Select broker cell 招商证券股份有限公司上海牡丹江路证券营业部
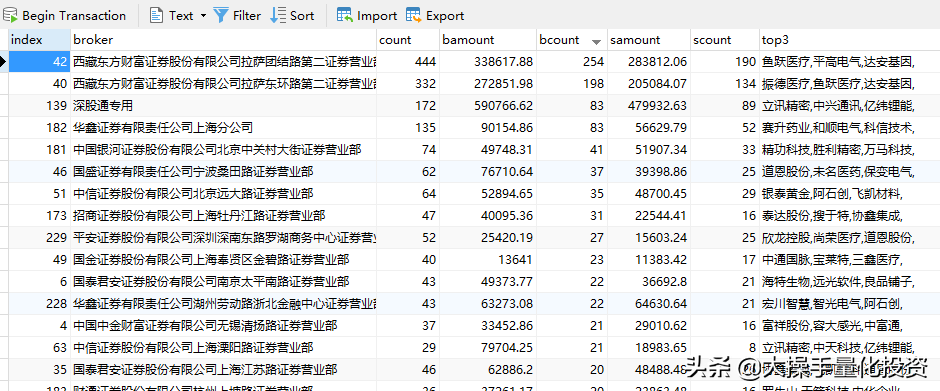 [224, 216]
